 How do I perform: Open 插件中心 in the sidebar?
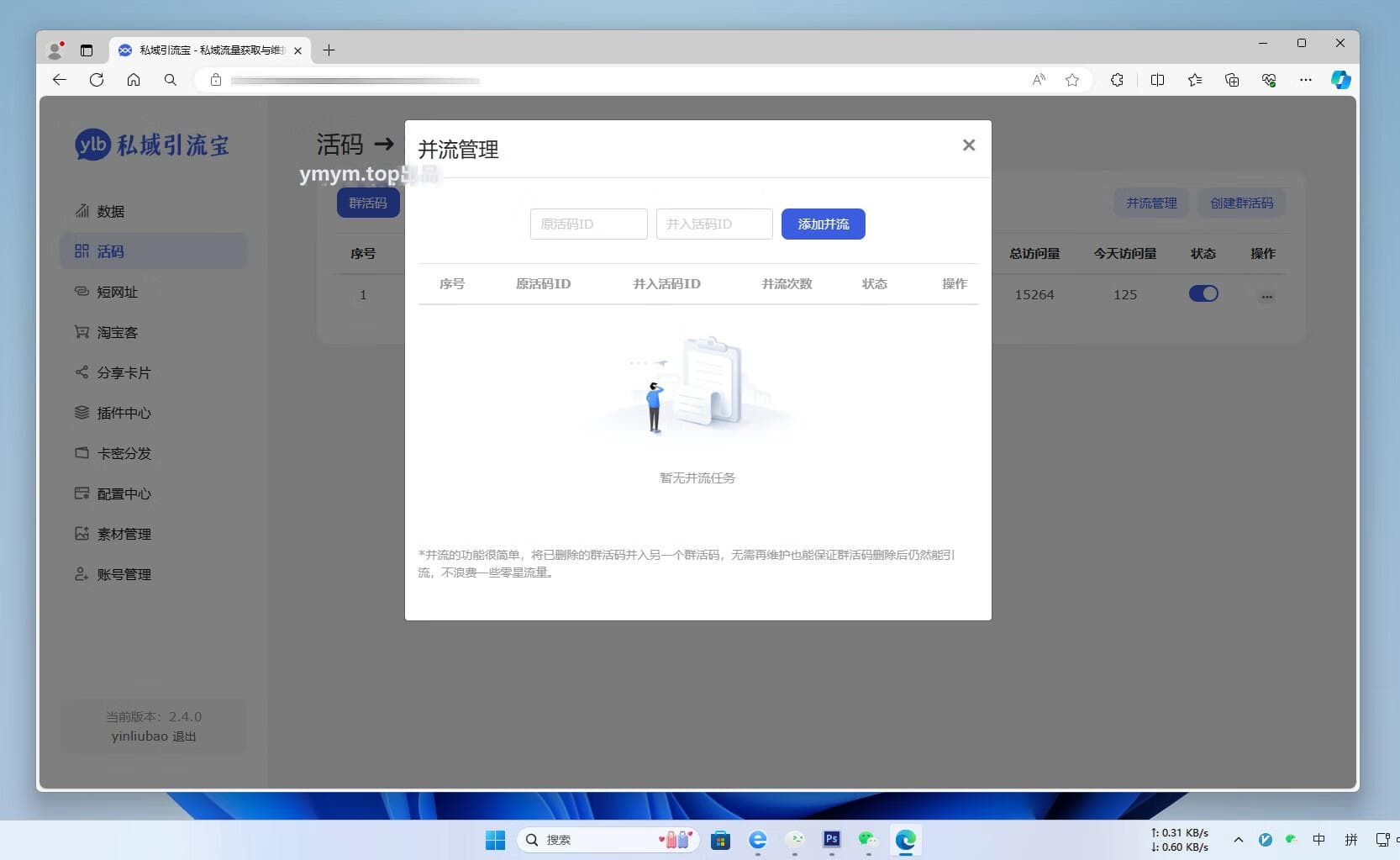(154, 413)
